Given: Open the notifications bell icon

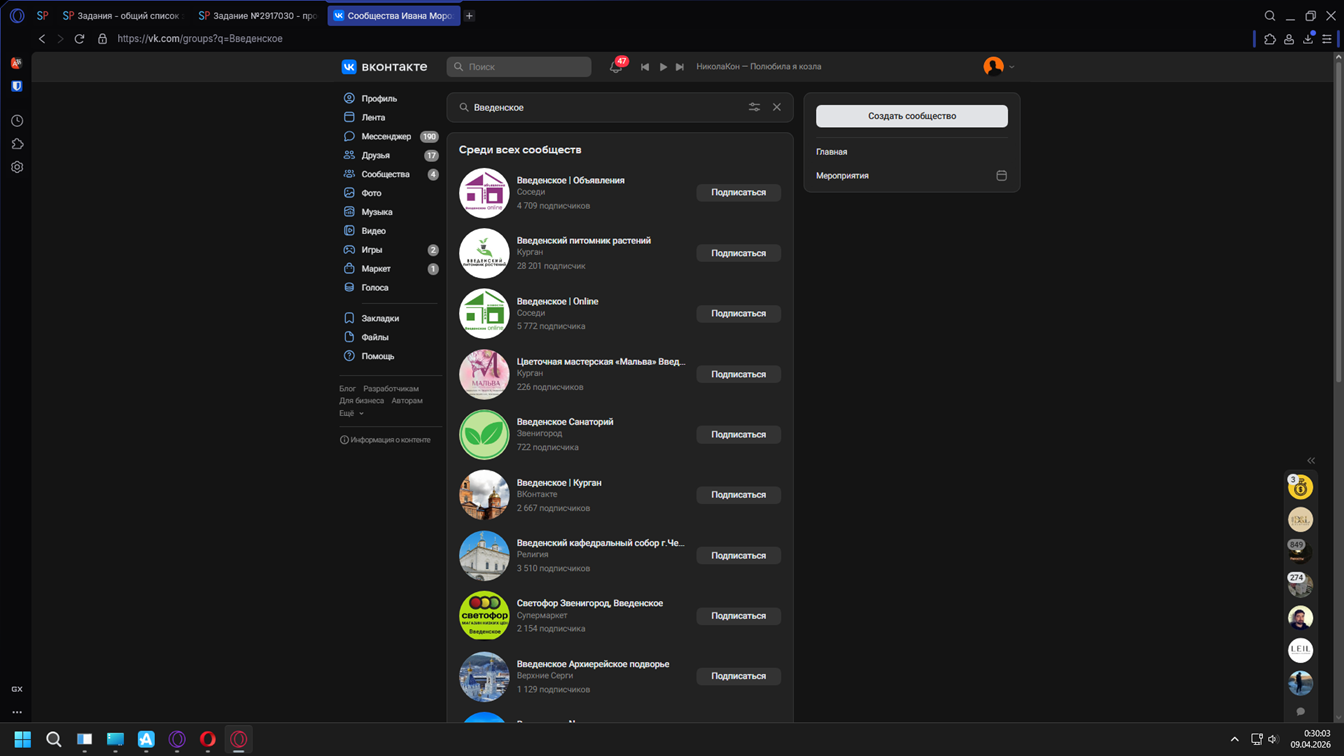Looking at the screenshot, I should (616, 67).
